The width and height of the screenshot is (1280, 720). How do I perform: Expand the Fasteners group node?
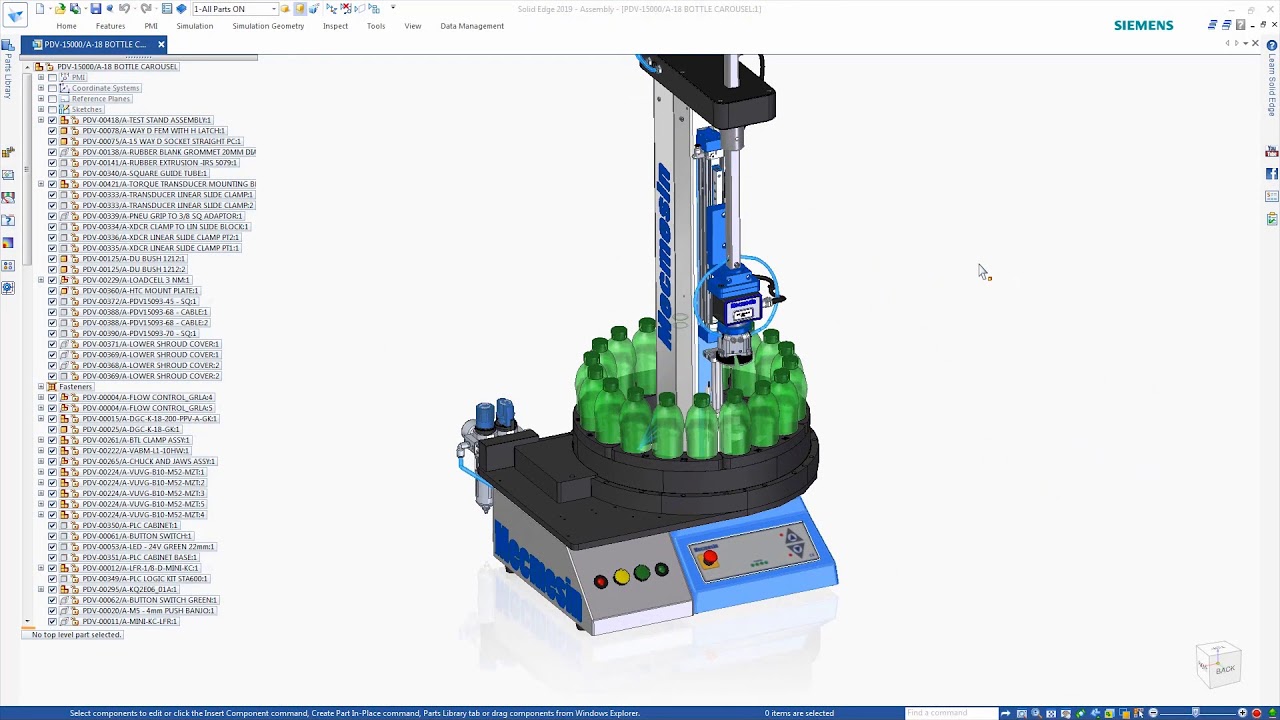click(x=41, y=387)
